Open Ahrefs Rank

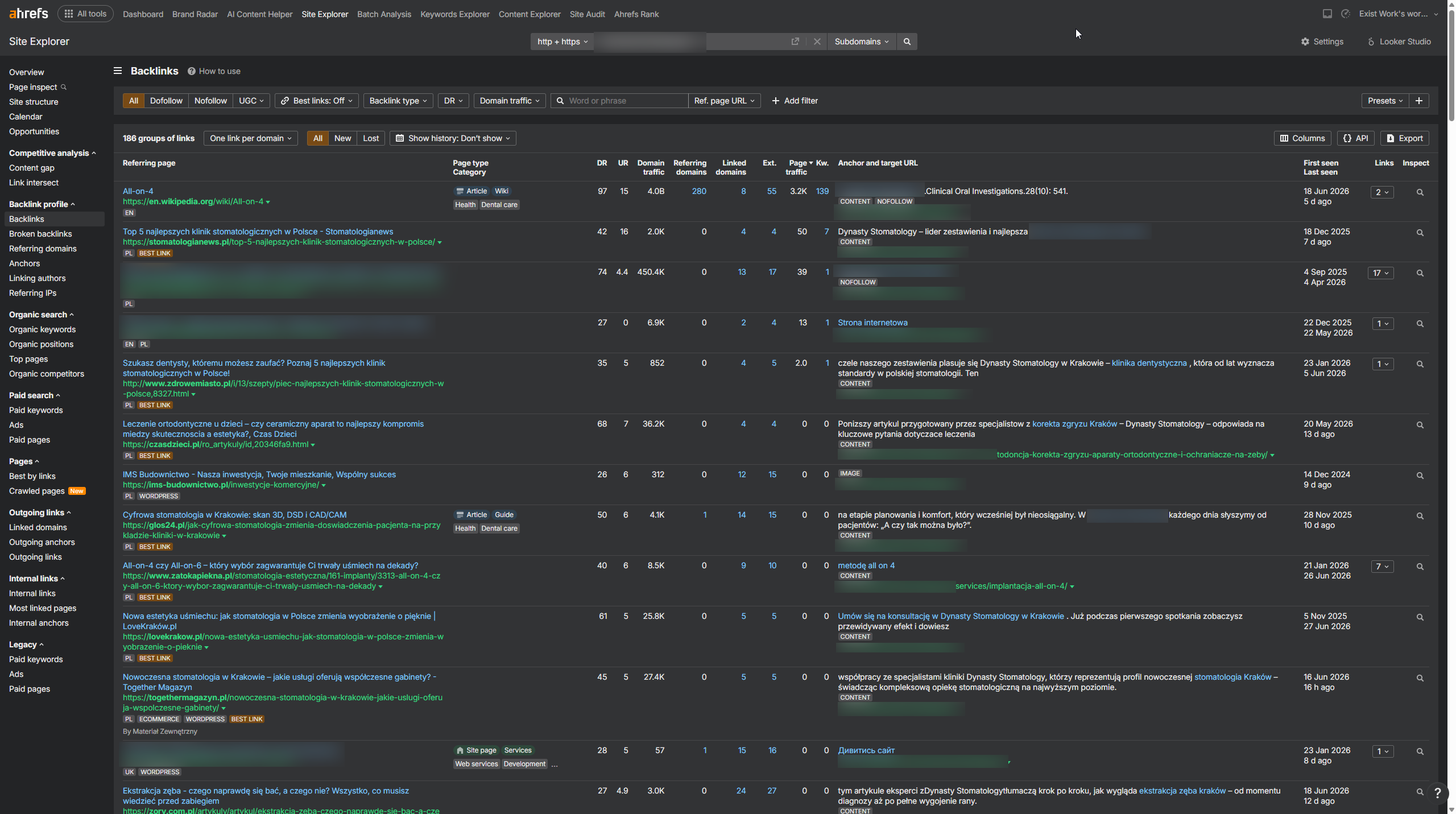click(x=636, y=14)
